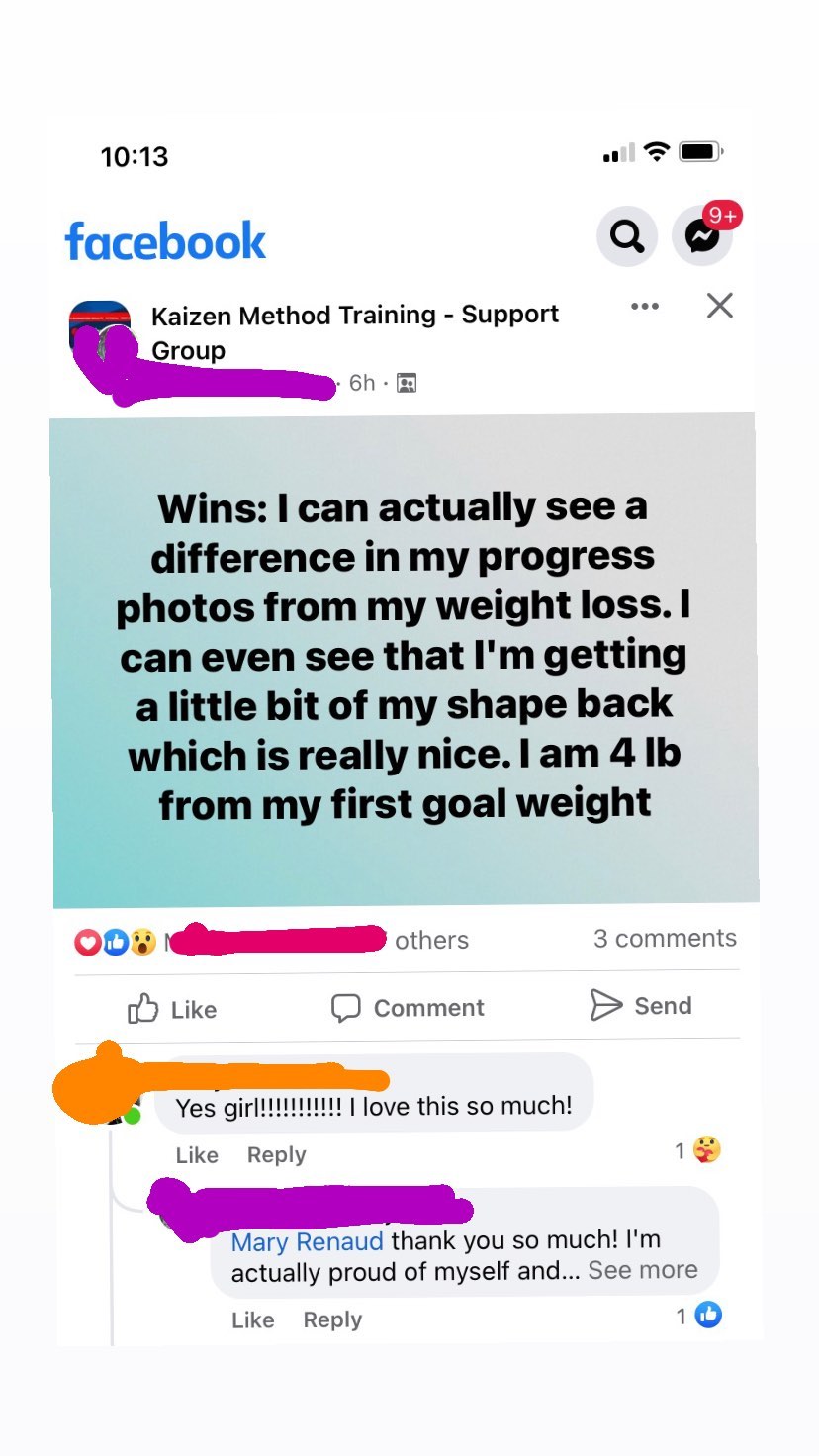Open Messenger icon with 9+ badge

click(703, 236)
